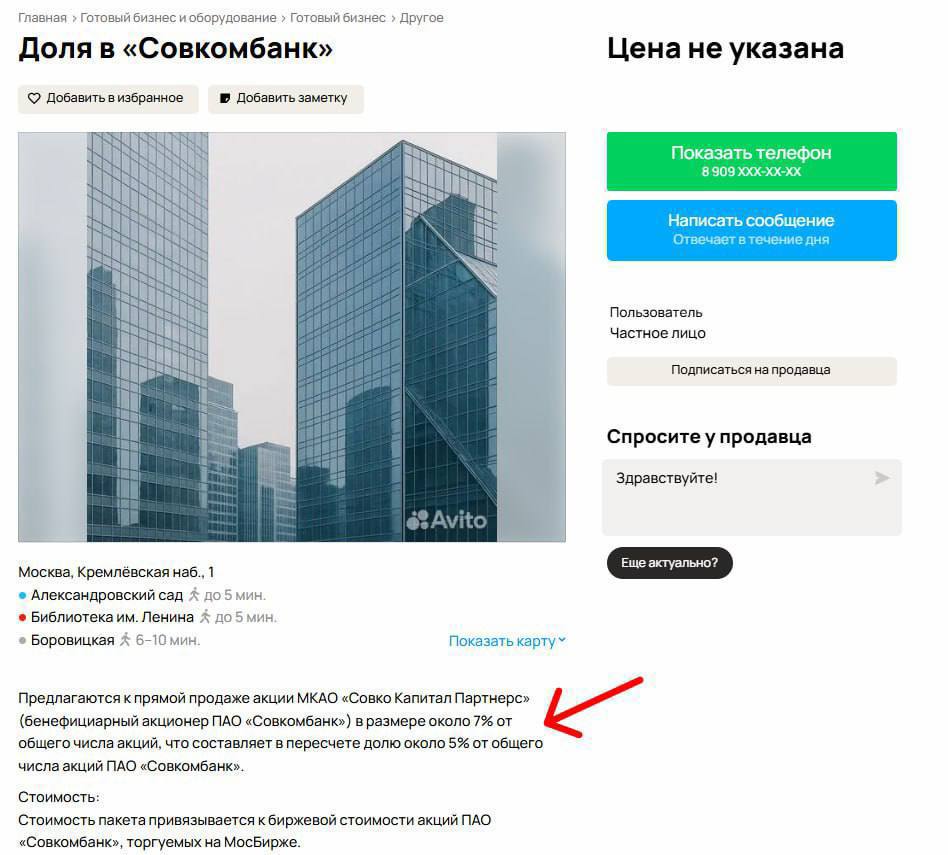This screenshot has height=855, width=948.
Task: Open the Готовый бизнес breadcrumb
Action: (x=337, y=18)
